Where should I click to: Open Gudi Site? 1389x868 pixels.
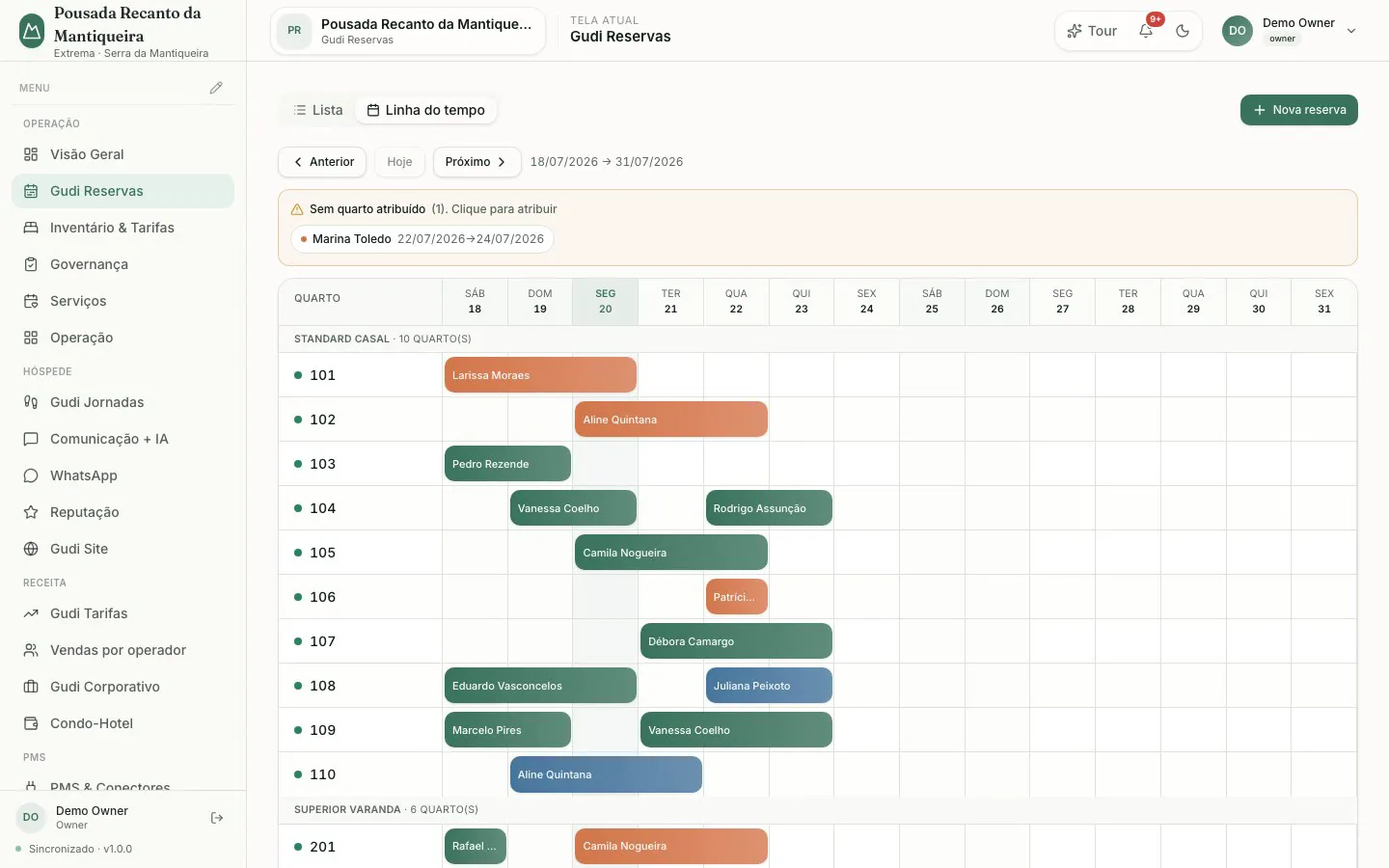pyautogui.click(x=123, y=549)
